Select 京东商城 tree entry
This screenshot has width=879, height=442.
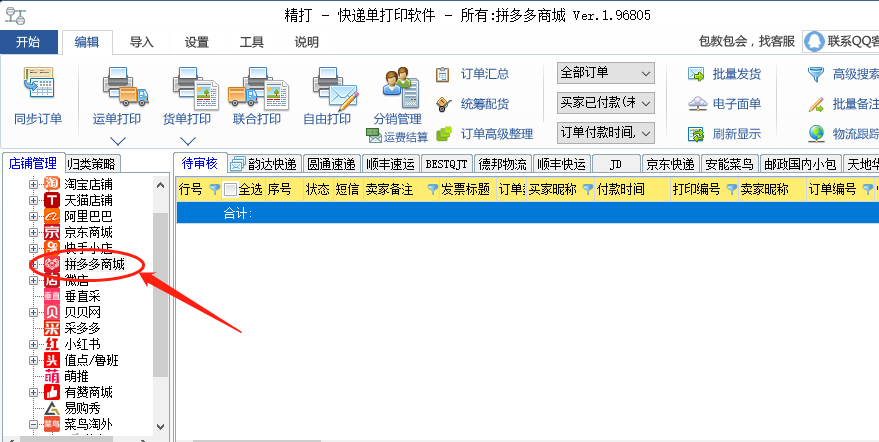tap(89, 232)
